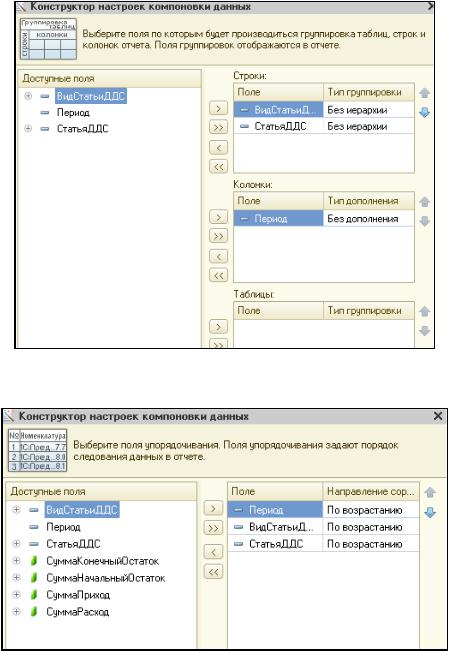Expand ВидСтатьиДДС node in top window available fields
The image size is (449, 652).
point(28,96)
